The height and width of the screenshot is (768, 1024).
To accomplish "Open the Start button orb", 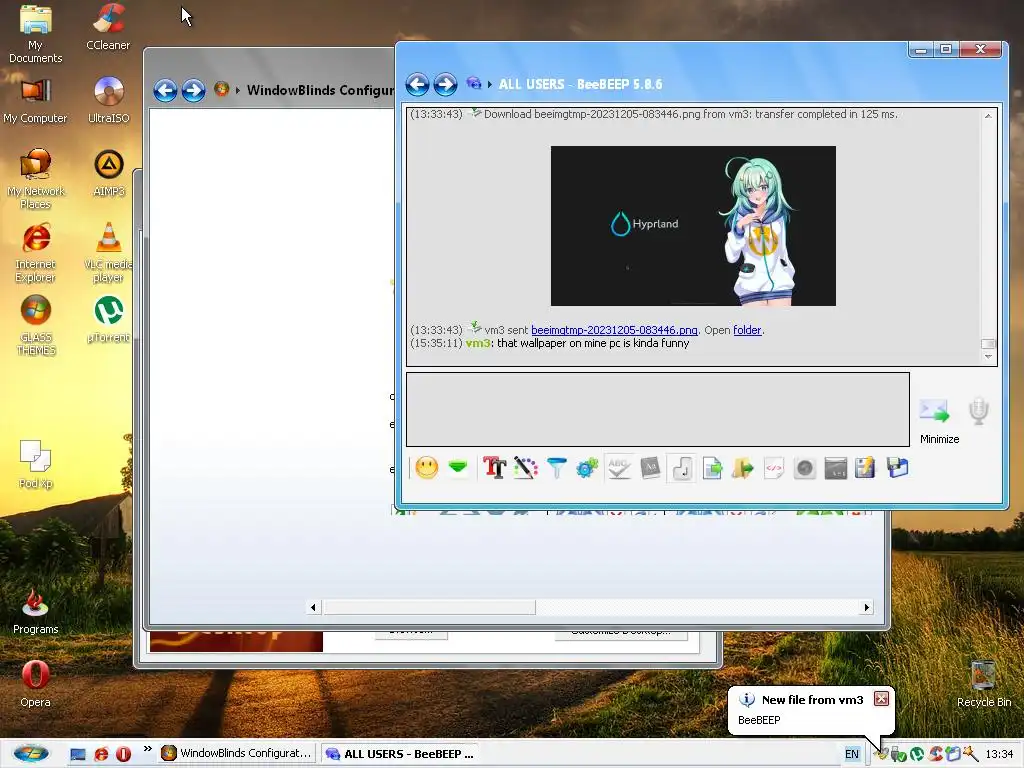I will click(x=31, y=754).
